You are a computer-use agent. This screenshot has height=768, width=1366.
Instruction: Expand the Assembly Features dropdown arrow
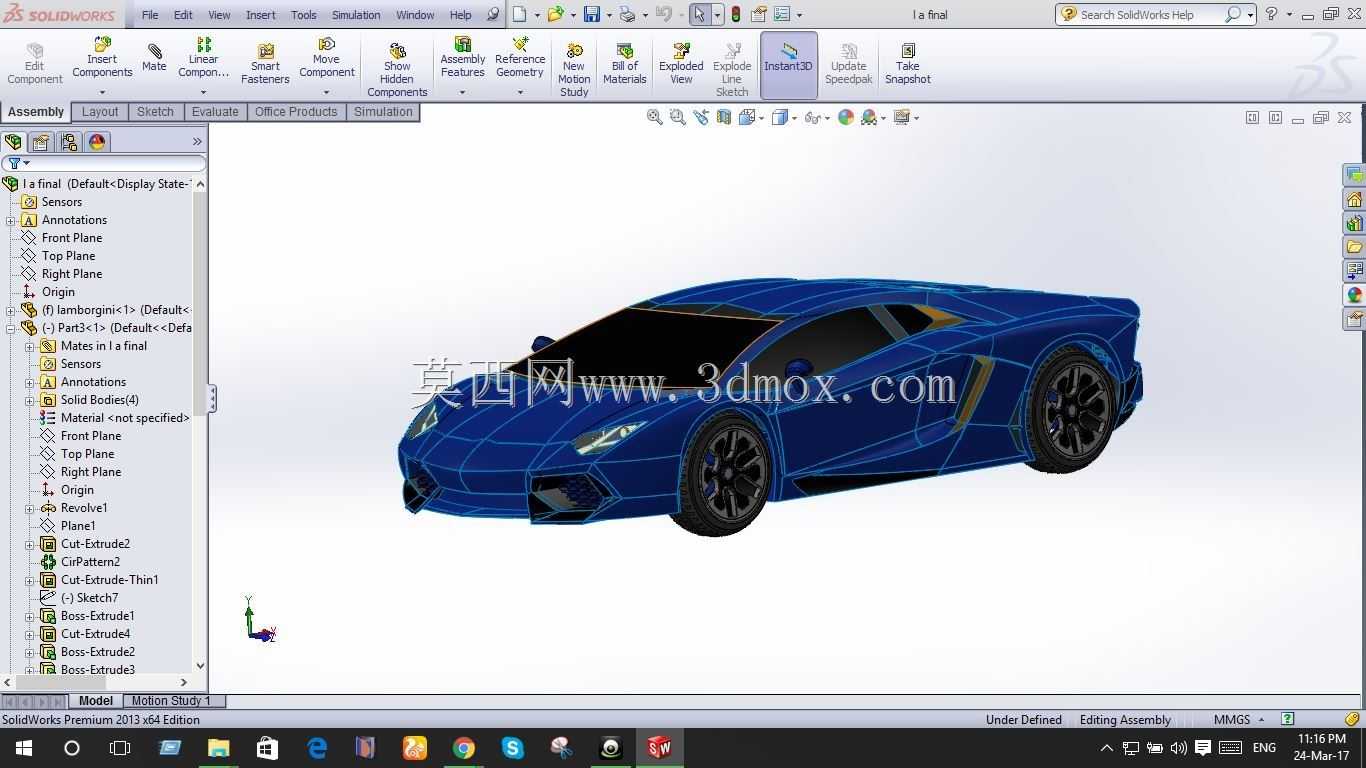tap(462, 93)
